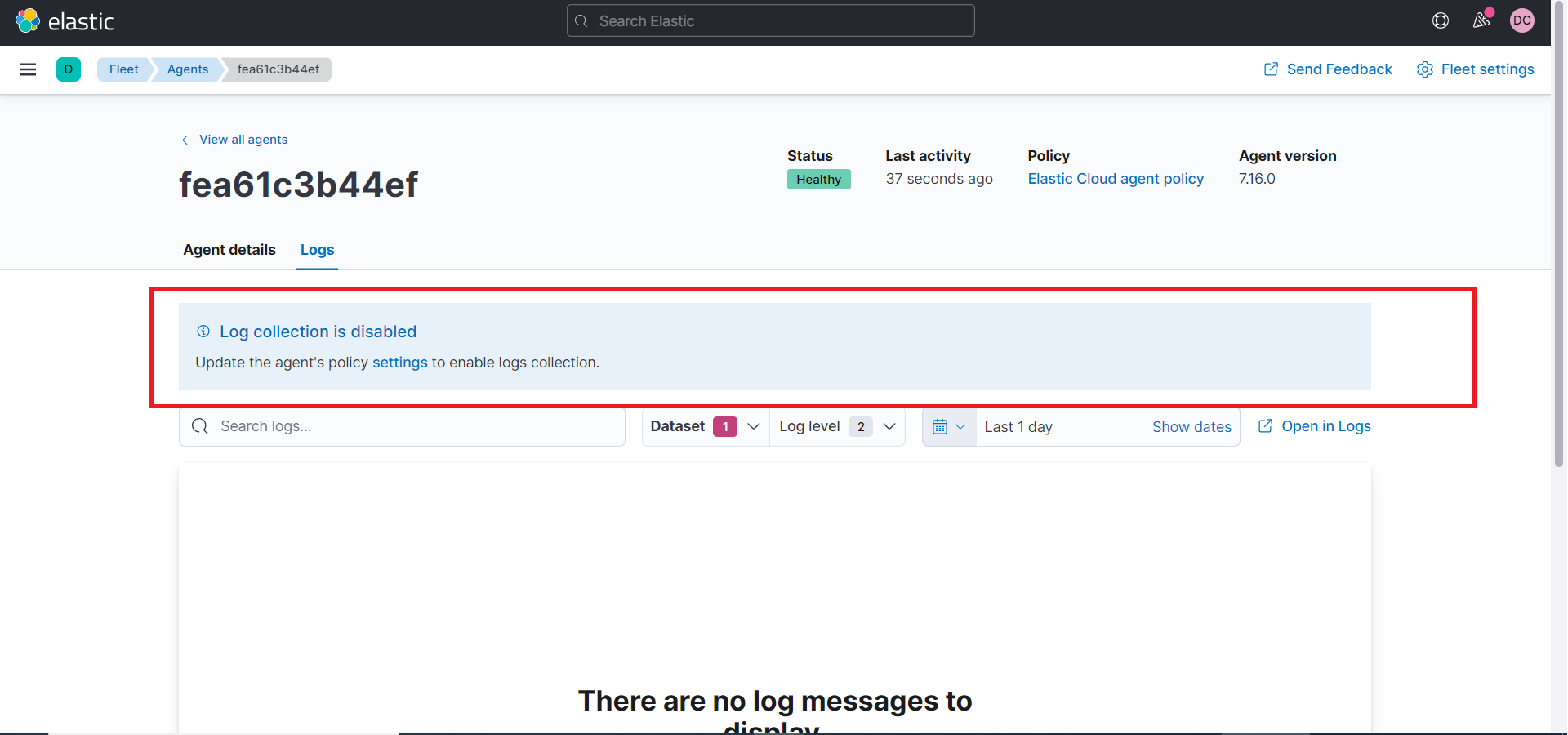The height and width of the screenshot is (735, 1568).
Task: Open the calendar quick-select icon
Action: [942, 426]
